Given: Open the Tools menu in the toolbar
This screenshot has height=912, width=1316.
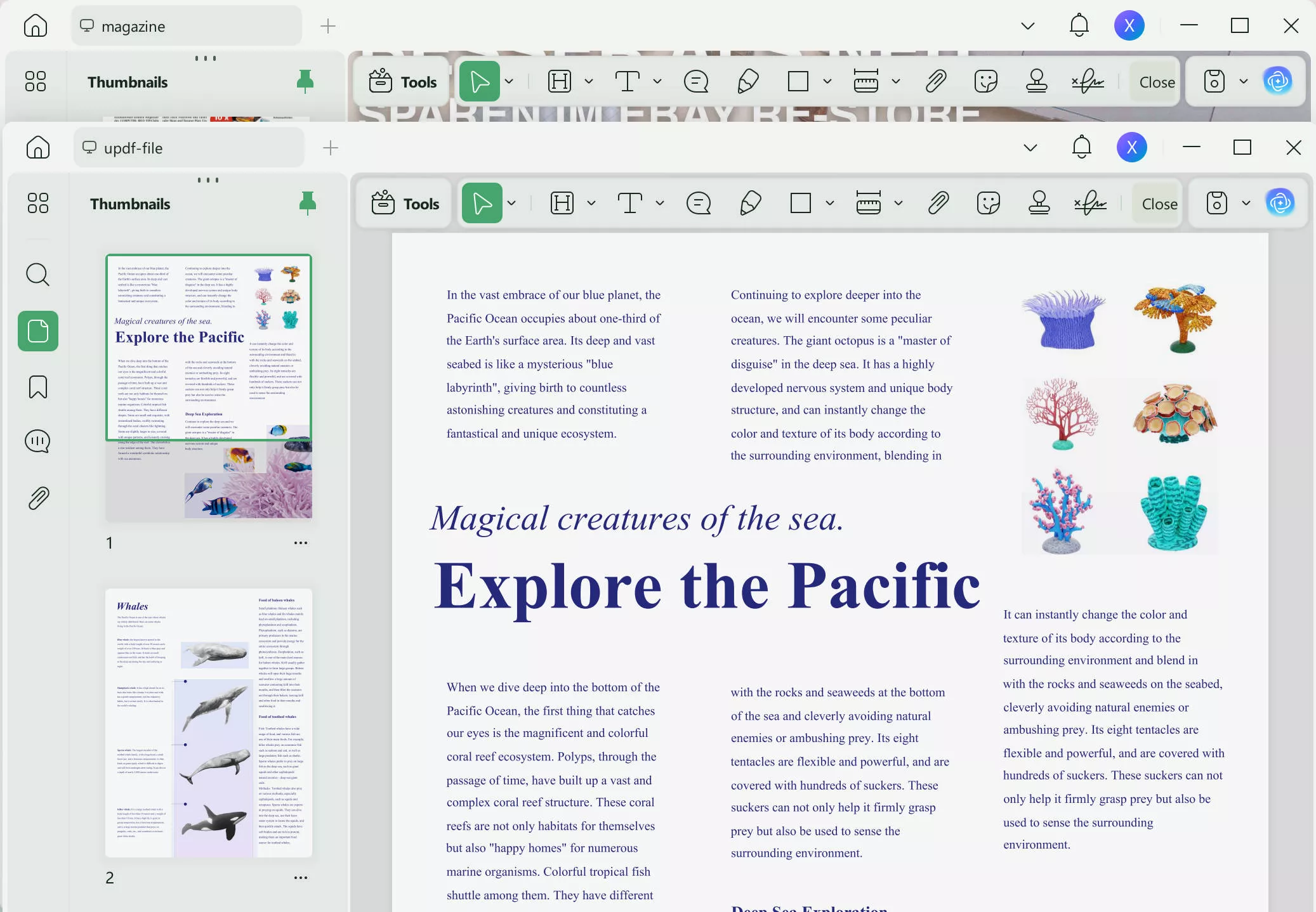Looking at the screenshot, I should (404, 203).
